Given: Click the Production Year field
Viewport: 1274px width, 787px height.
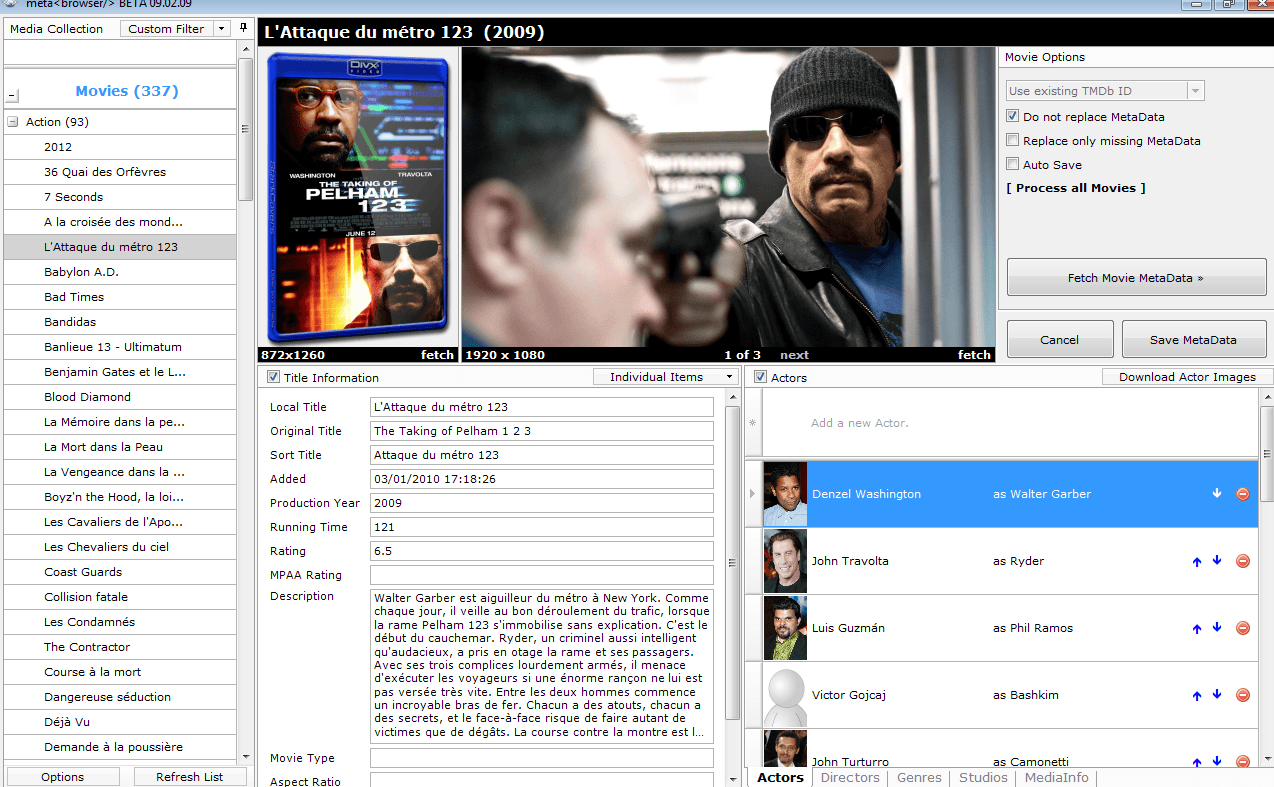Looking at the screenshot, I should click(x=541, y=503).
